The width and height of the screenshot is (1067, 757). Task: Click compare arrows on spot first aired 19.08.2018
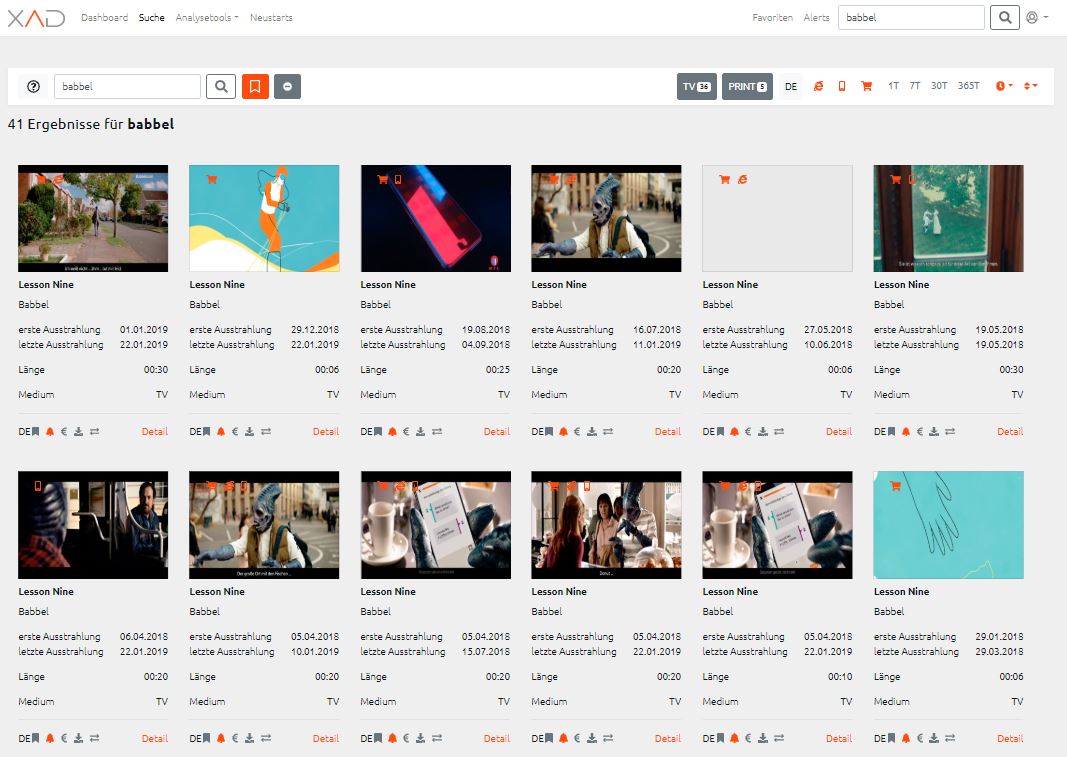437,432
